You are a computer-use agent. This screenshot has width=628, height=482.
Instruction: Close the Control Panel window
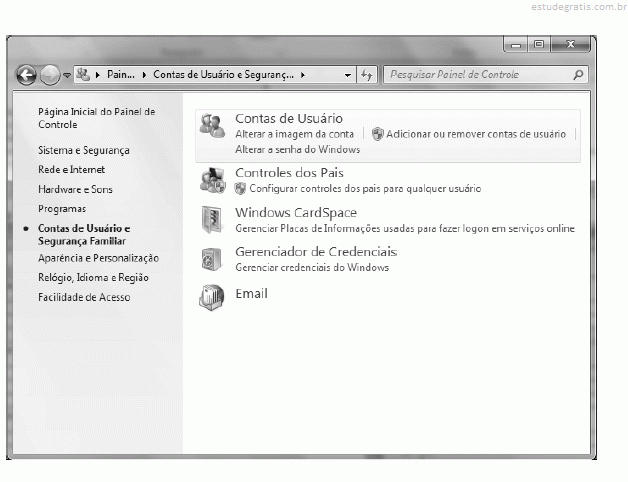coord(570,44)
